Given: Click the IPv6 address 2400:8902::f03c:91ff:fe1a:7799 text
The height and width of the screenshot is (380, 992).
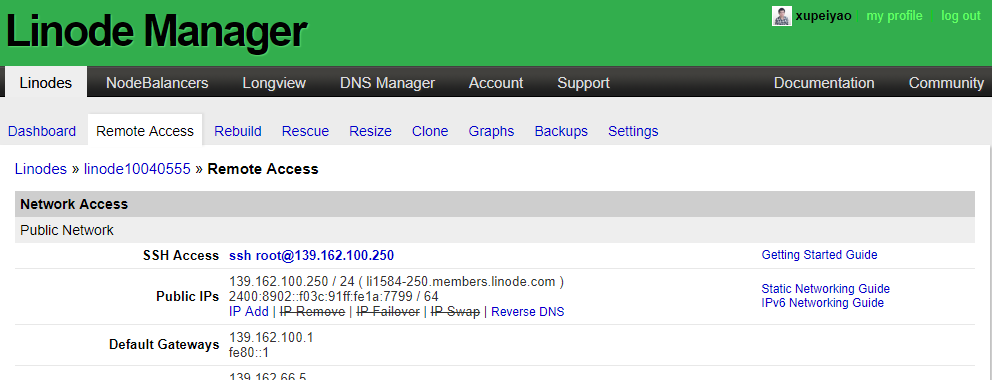Looking at the screenshot, I should coord(321,297).
